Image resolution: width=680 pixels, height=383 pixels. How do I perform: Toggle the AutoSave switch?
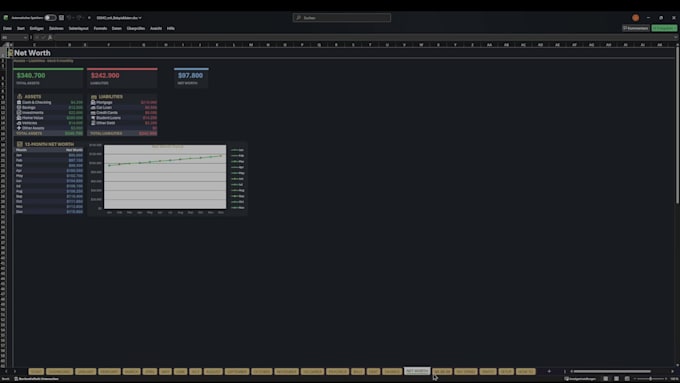pyautogui.click(x=50, y=18)
